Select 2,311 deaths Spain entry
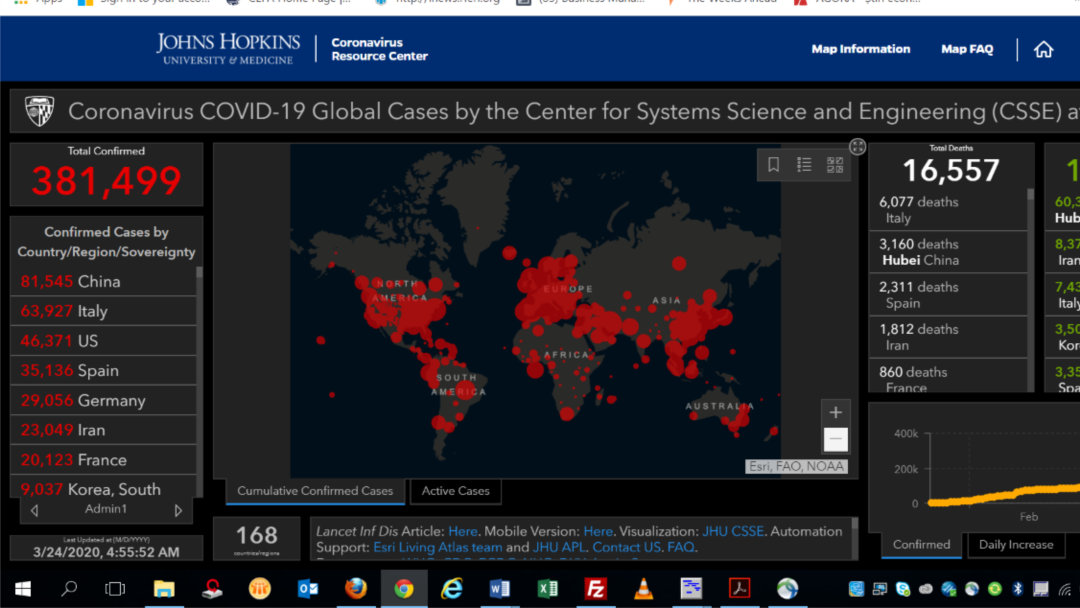The image size is (1080, 608). tap(948, 295)
